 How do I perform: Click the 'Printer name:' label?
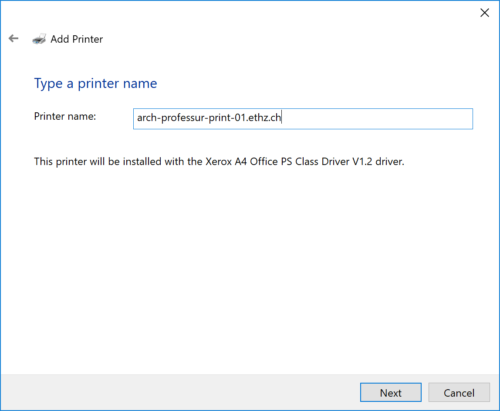coord(65,116)
